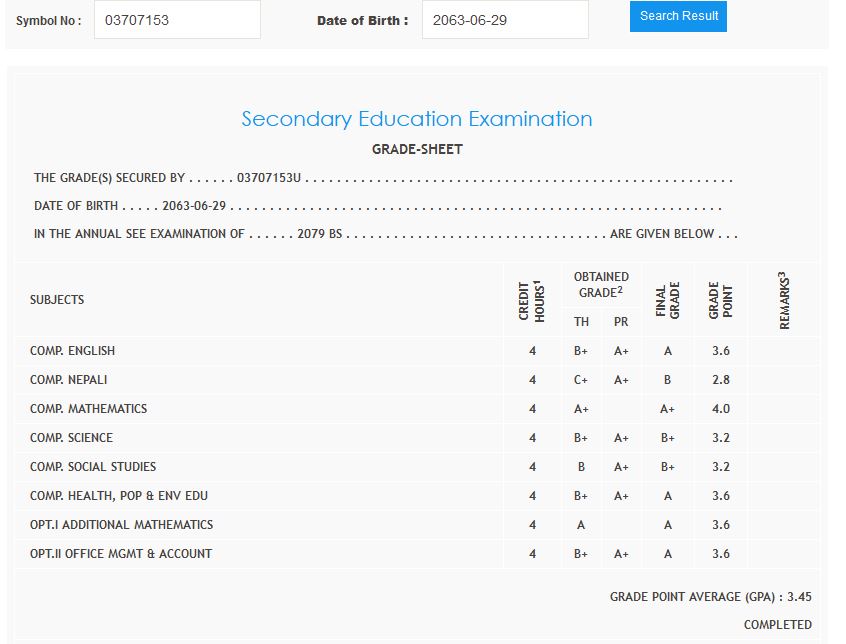Click the CREDIT HOURS column header

[x=532, y=300]
